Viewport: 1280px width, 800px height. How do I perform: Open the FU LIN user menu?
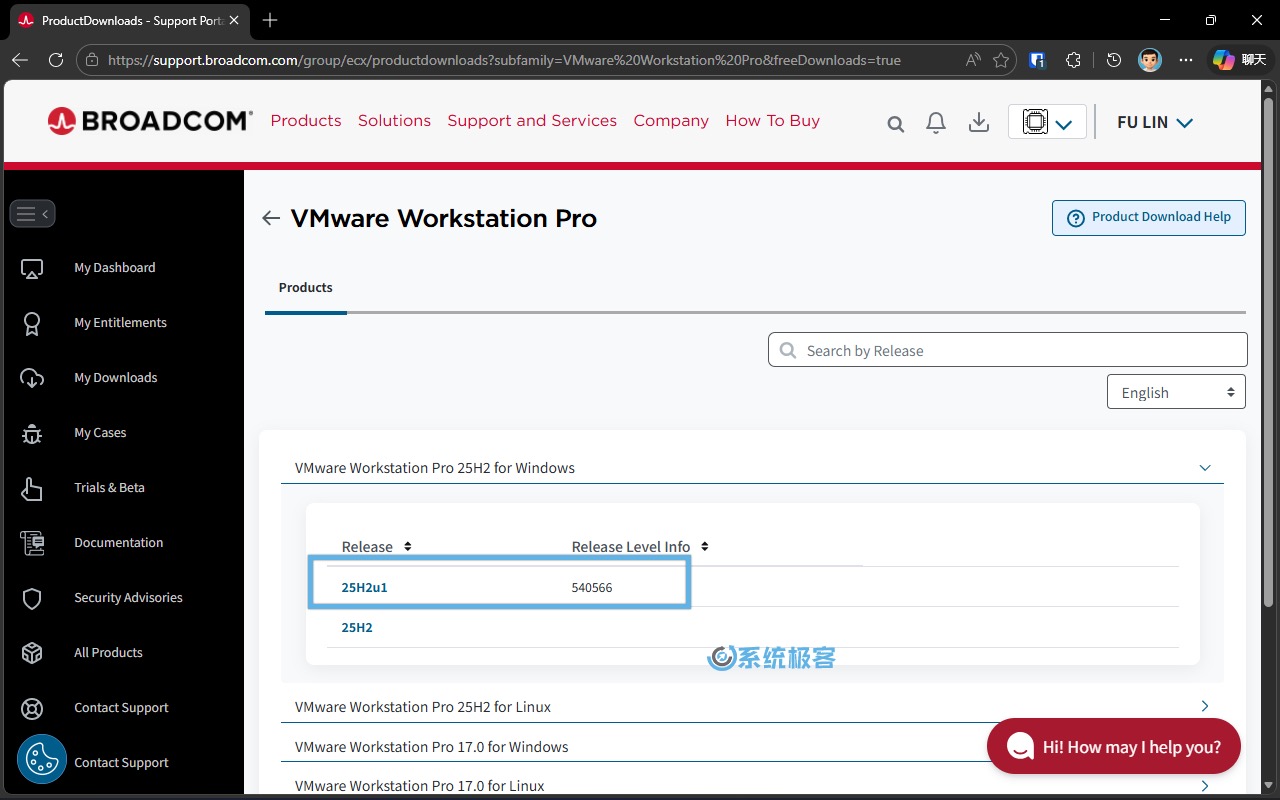click(x=1155, y=122)
